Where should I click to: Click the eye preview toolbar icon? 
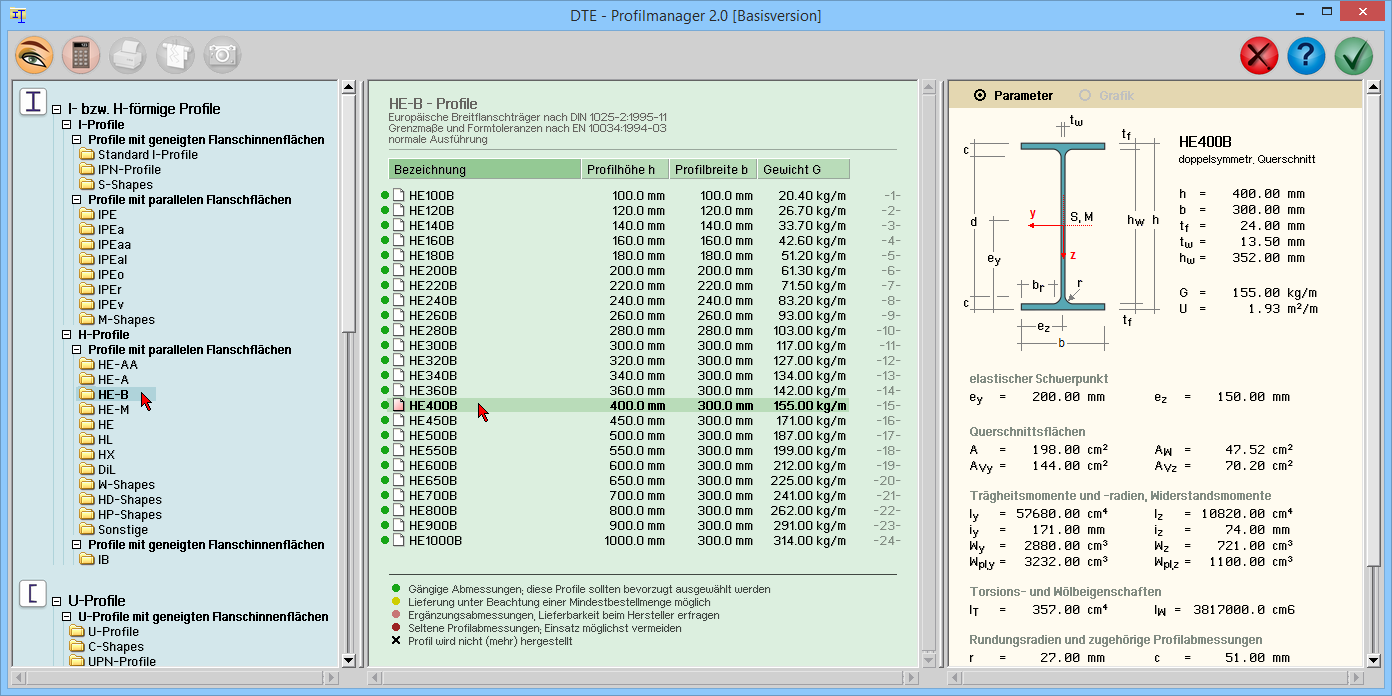tap(33, 55)
